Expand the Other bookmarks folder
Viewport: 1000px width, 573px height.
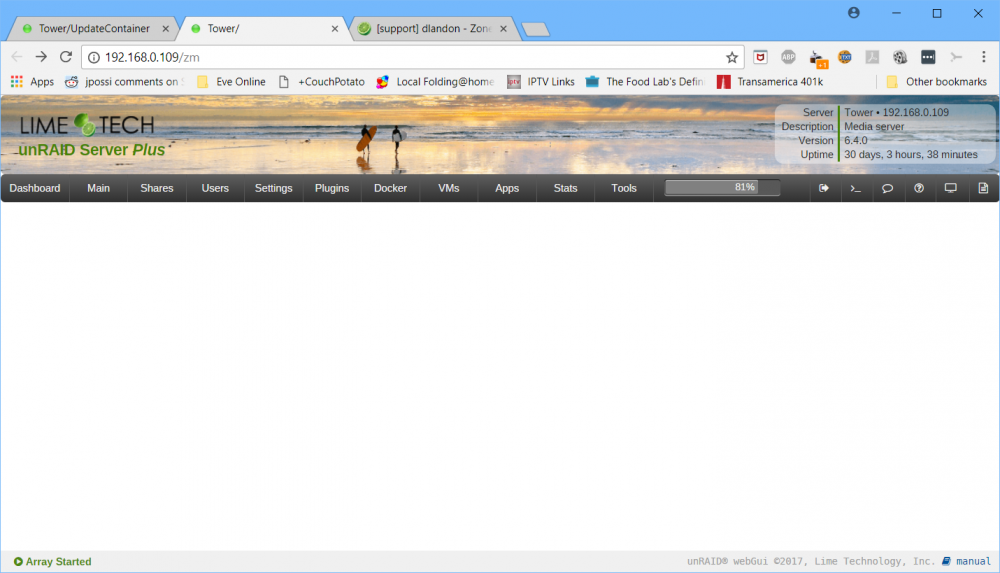pos(936,82)
